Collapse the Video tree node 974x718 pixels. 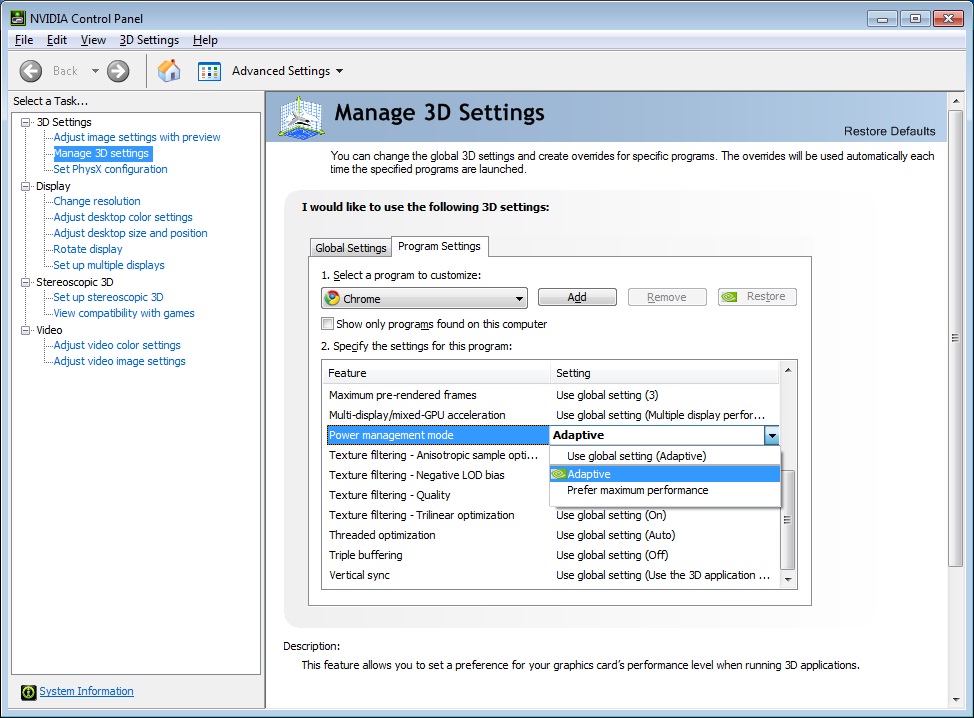pos(25,330)
